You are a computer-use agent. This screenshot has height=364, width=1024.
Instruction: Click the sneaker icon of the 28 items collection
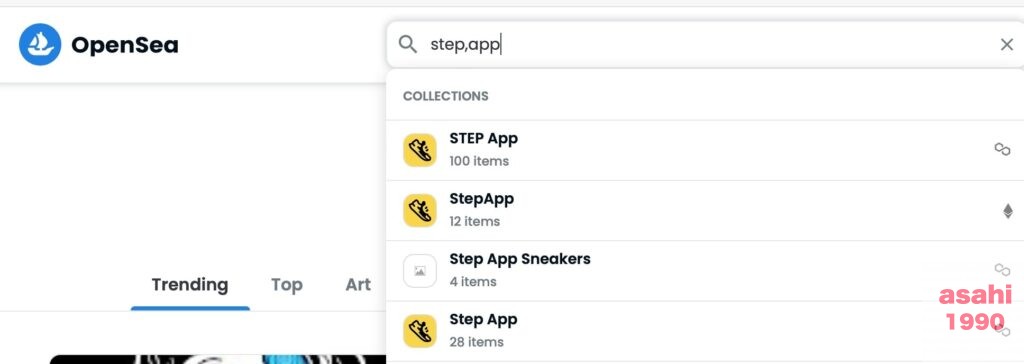[x=419, y=331]
